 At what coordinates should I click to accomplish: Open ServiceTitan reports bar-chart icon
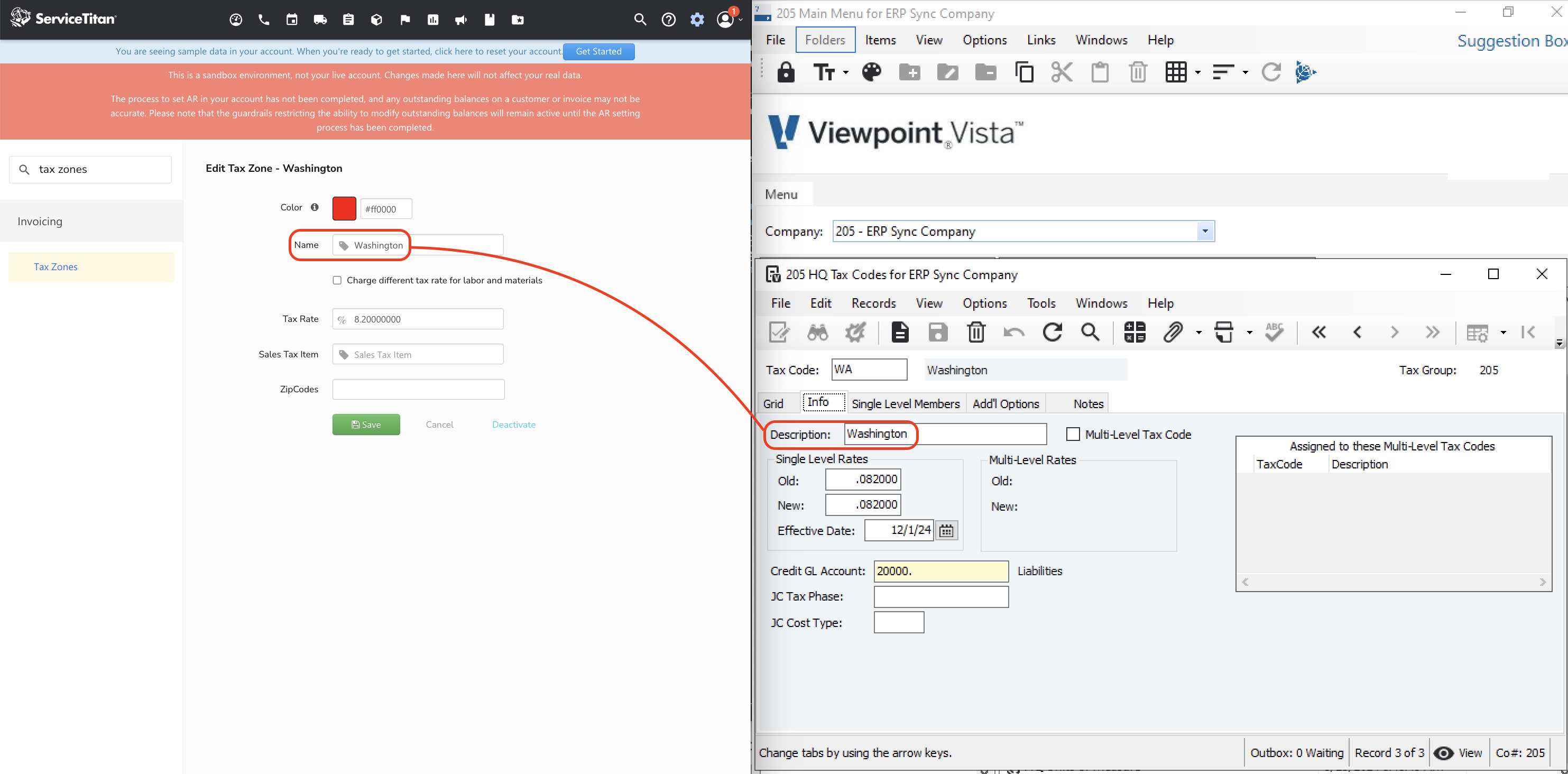[433, 20]
